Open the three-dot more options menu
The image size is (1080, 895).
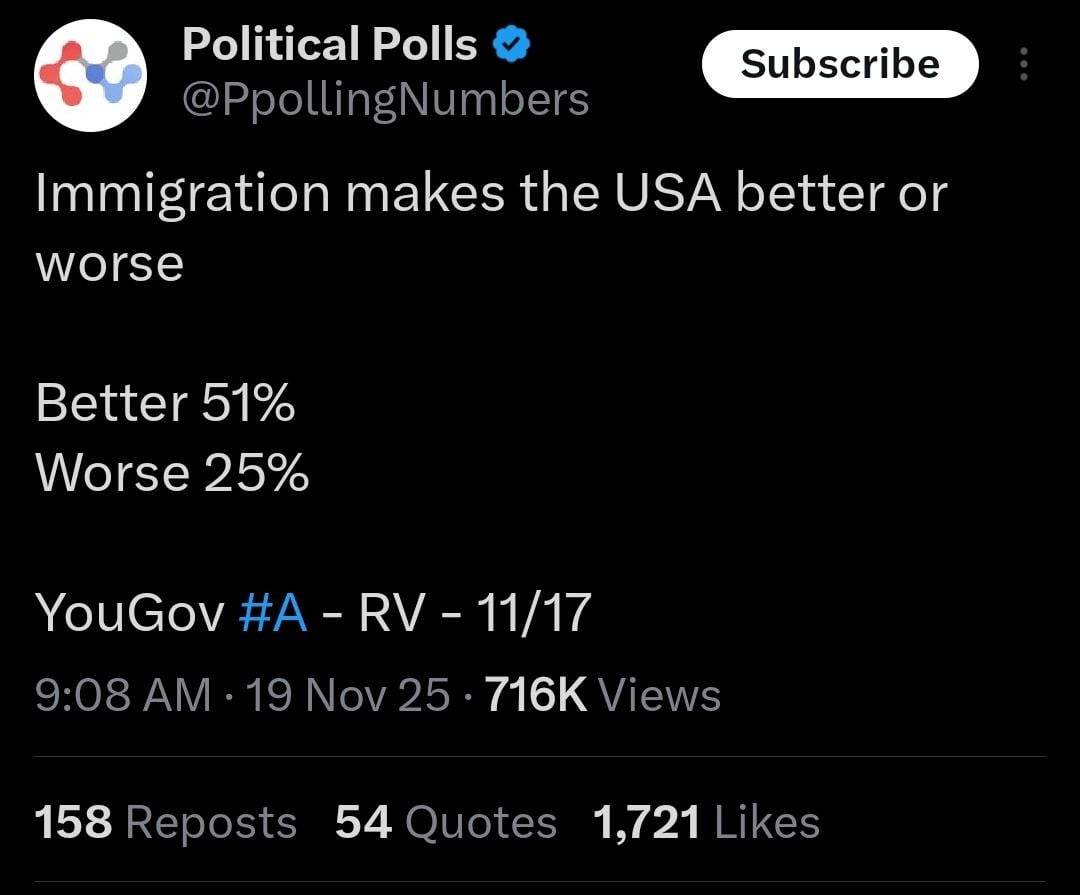pos(1022,65)
